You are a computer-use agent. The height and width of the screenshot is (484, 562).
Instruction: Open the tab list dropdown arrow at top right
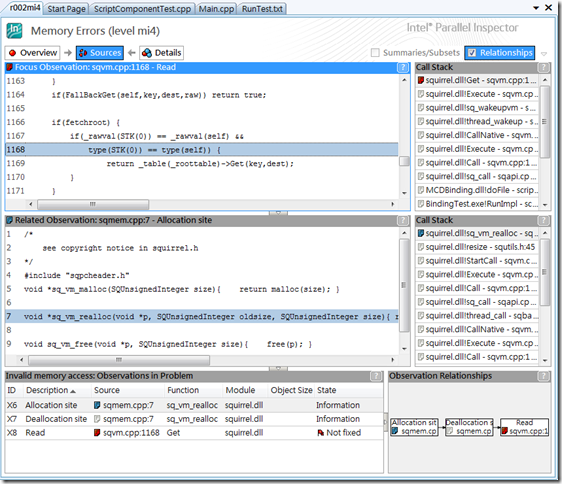click(536, 8)
